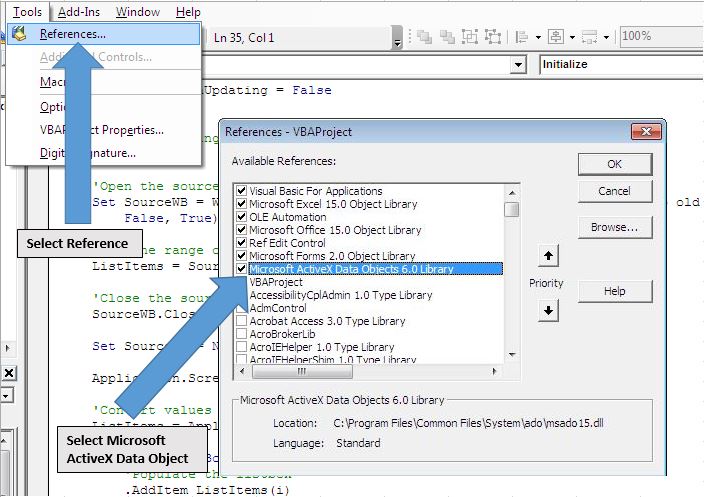
Task: Click the Send to Back toolbar icon
Action: click(447, 37)
